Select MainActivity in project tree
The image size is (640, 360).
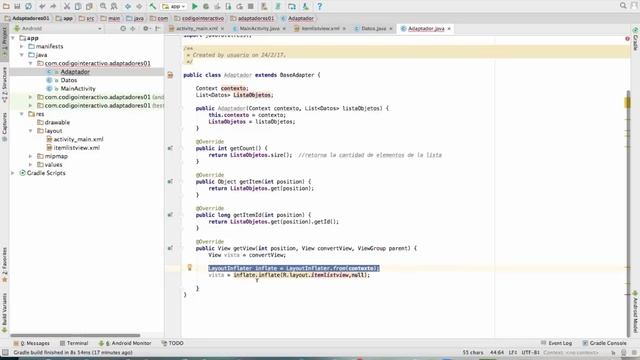pos(78,89)
